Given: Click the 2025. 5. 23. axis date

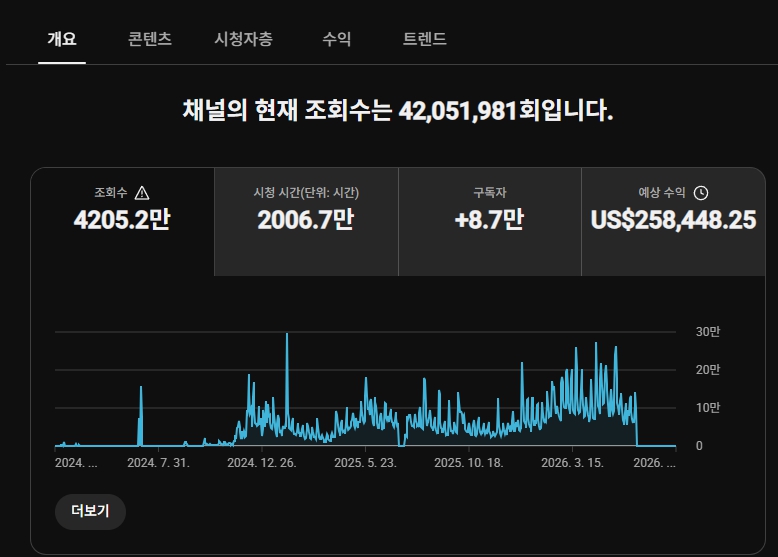Looking at the screenshot, I should coord(365,463).
